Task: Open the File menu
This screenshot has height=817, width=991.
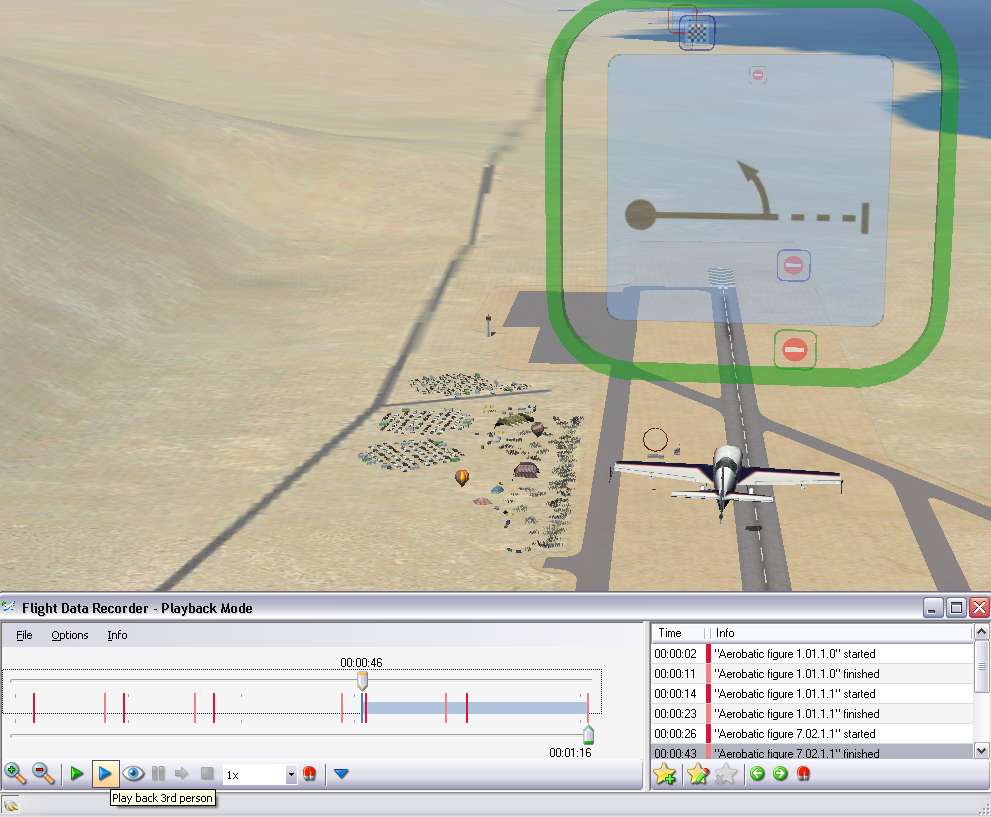Action: 24,635
